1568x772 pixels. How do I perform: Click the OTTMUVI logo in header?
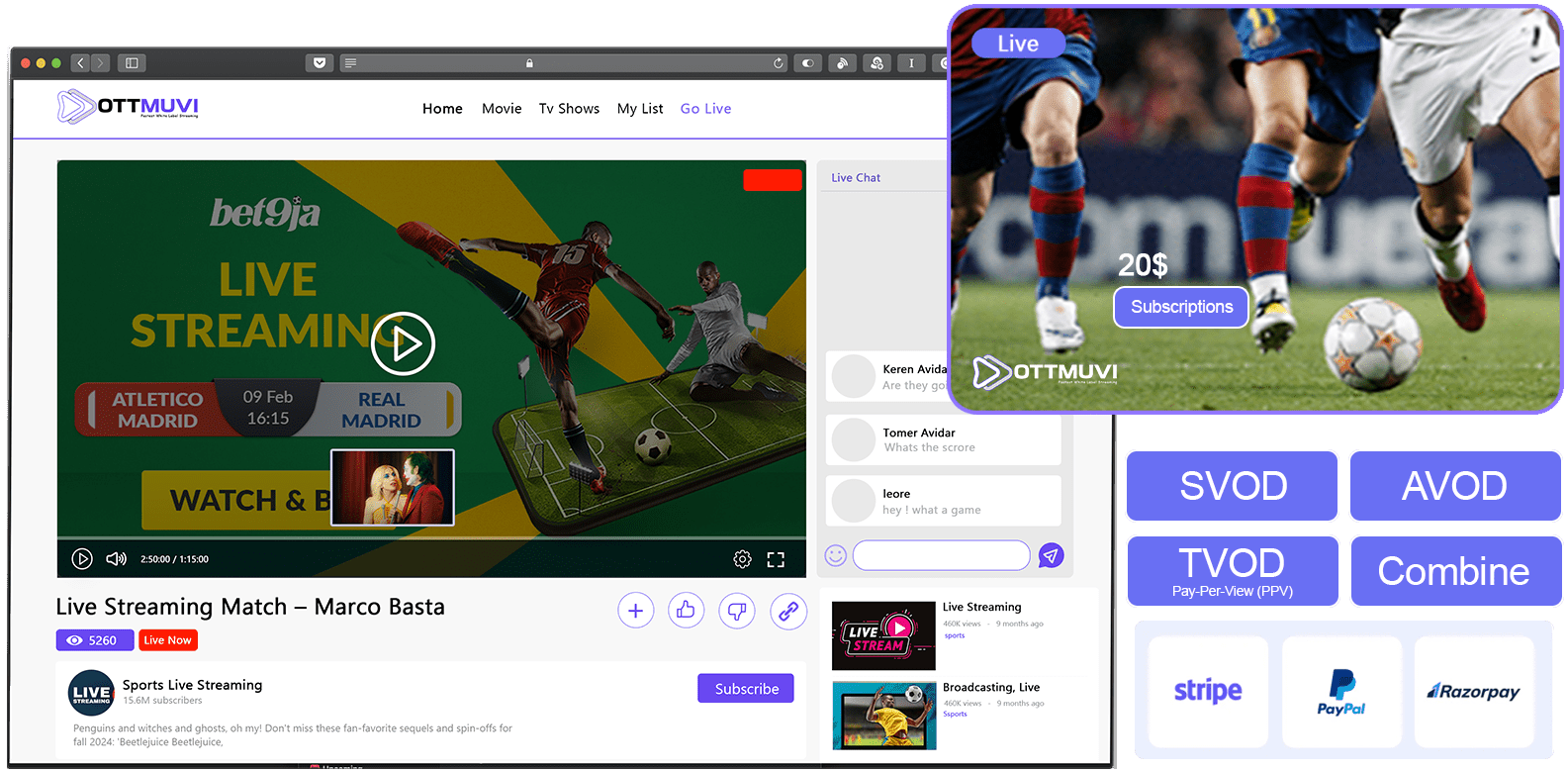tap(128, 106)
